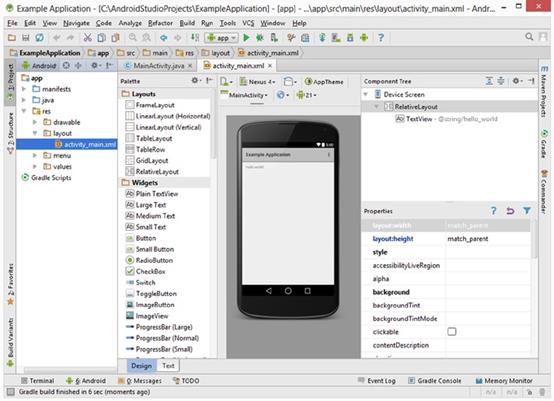Click the Component Tree settings gear icon
The height and width of the screenshot is (401, 554).
tap(516, 81)
